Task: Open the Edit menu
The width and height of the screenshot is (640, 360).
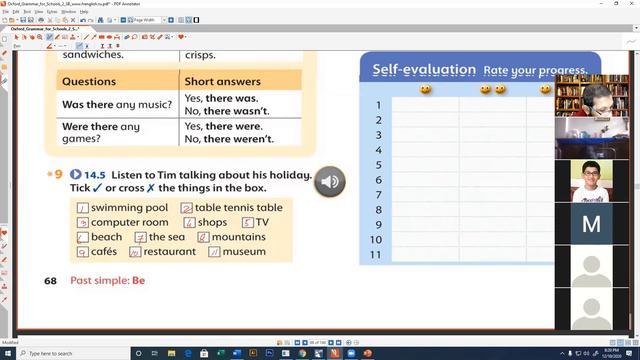Action: 16,12
